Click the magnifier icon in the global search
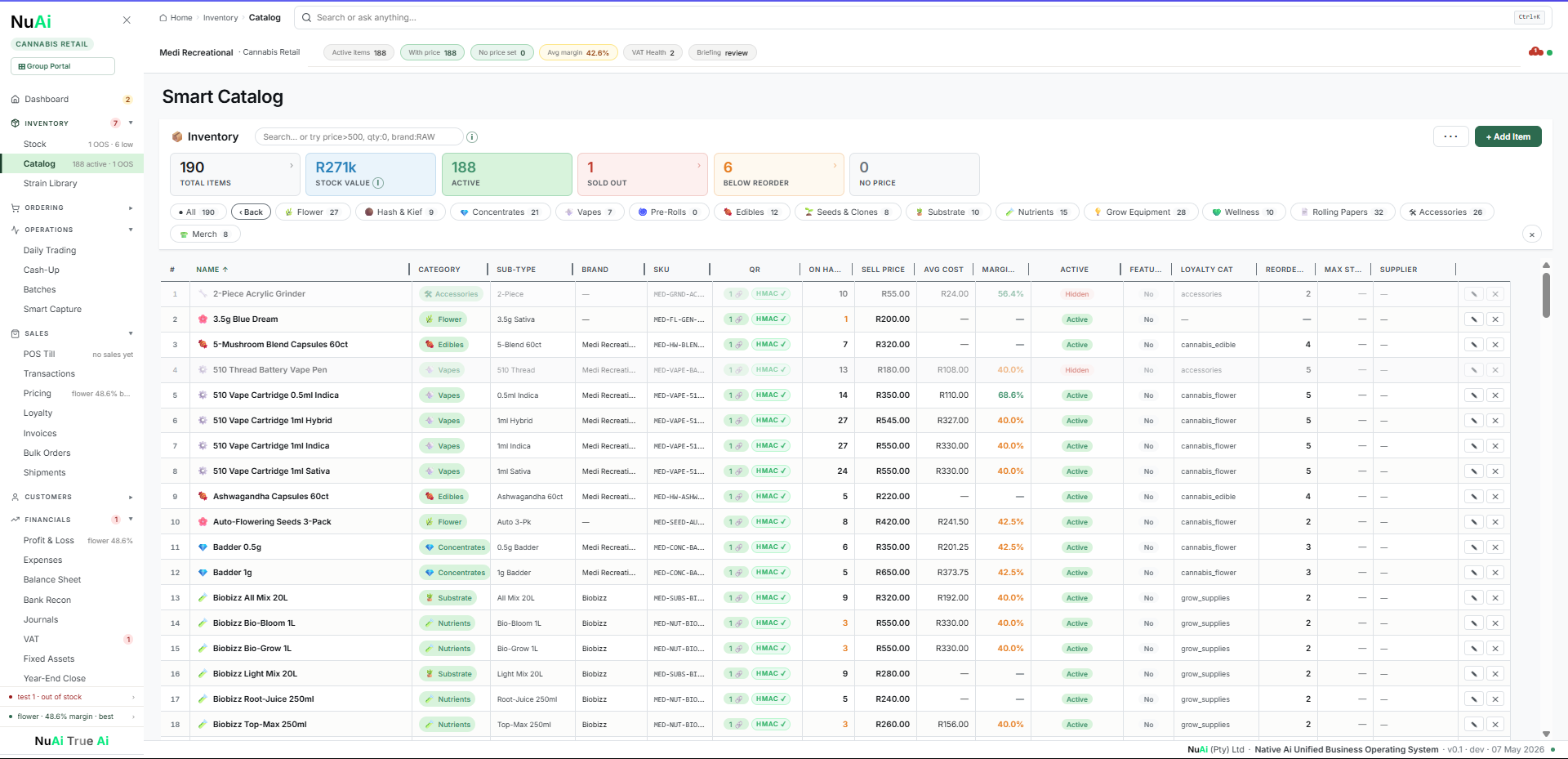Screen dimensions: 1568x759 [x=307, y=17]
